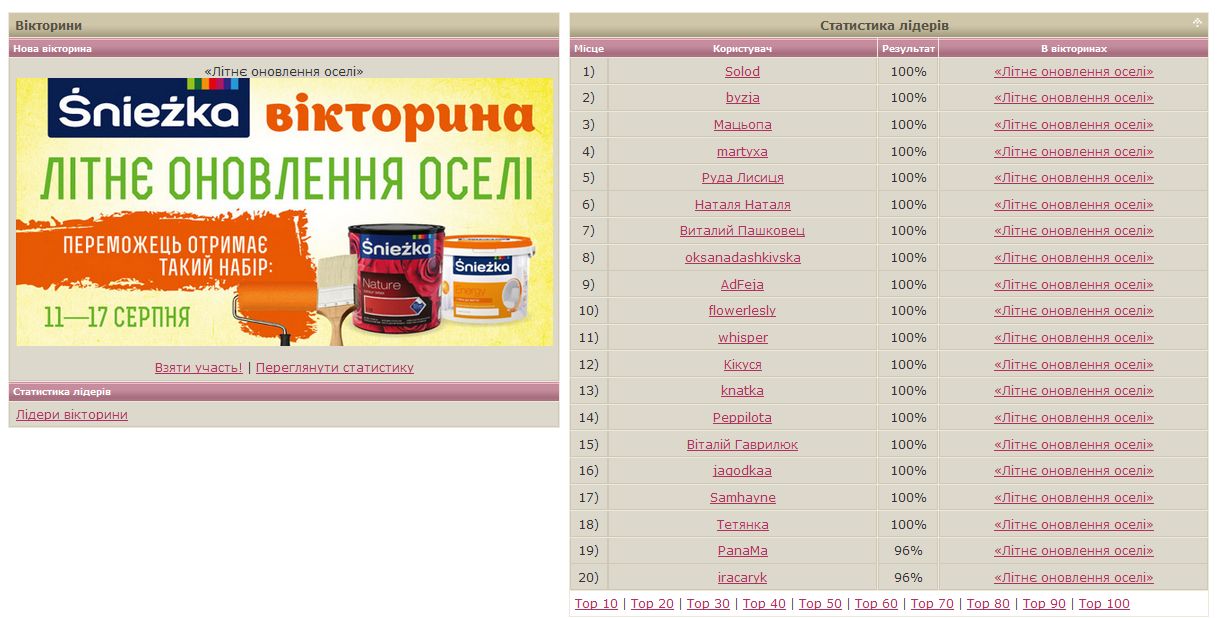Click the Місце column header

click(x=589, y=48)
